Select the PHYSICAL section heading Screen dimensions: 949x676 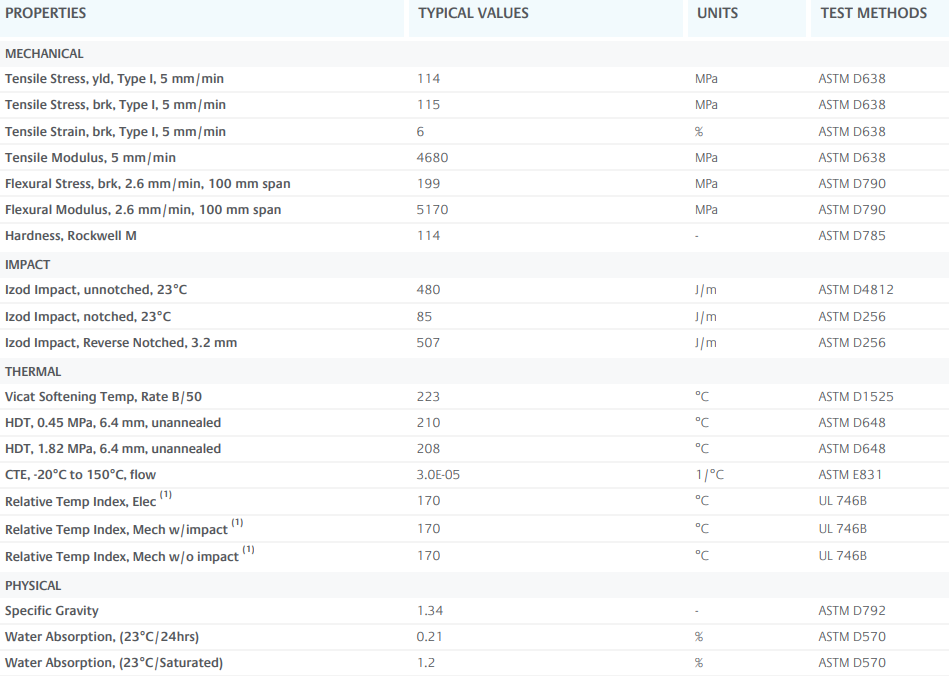click(x=33, y=586)
